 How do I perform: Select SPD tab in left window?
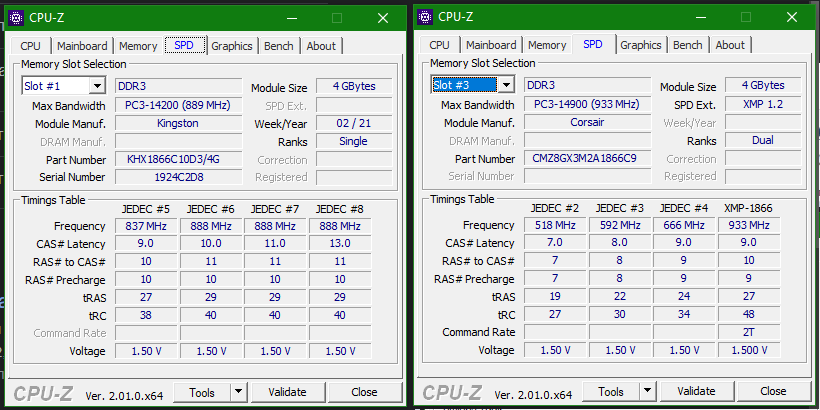(x=184, y=45)
